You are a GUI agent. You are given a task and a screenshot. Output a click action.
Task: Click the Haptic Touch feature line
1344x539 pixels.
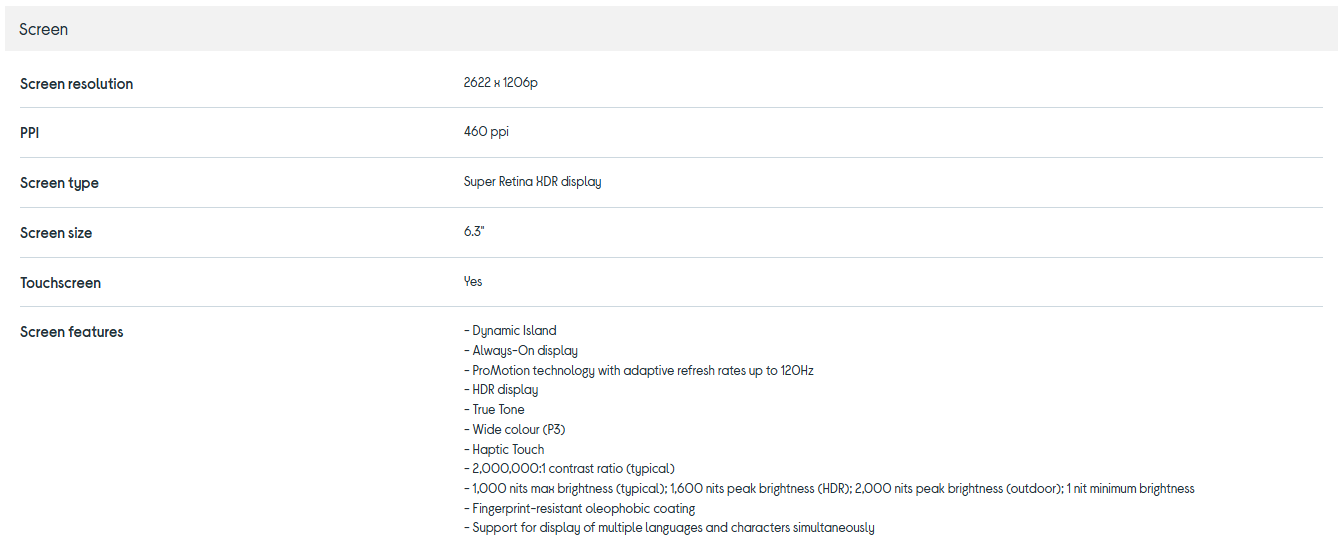pos(504,450)
